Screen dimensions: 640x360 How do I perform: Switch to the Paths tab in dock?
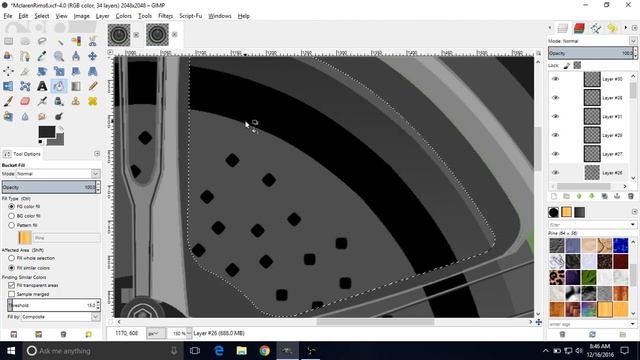596,28
